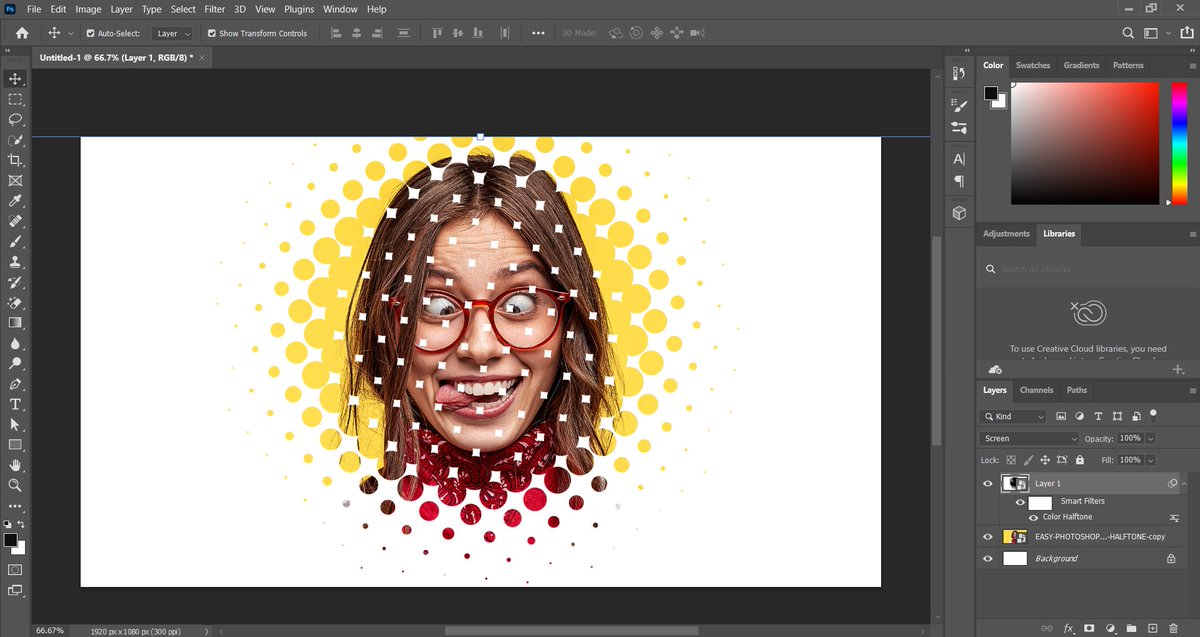
Task: Select the Brush tool
Action: click(15, 241)
